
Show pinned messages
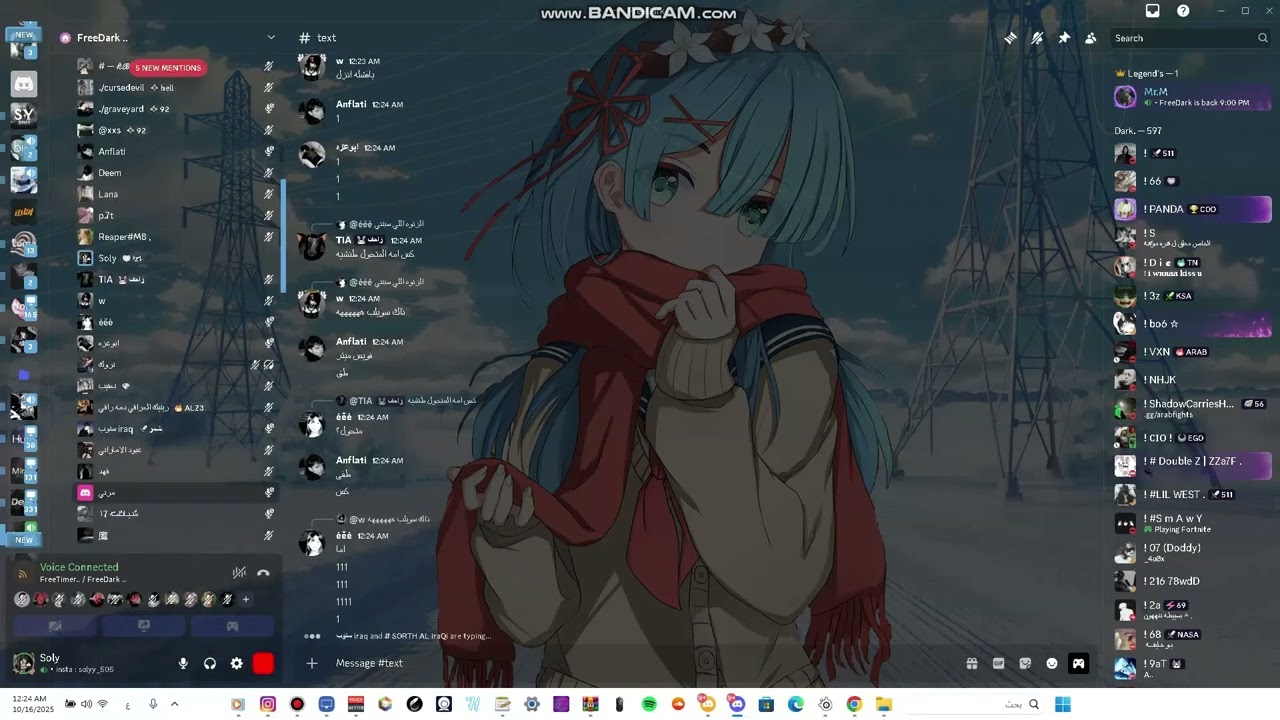point(1064,38)
